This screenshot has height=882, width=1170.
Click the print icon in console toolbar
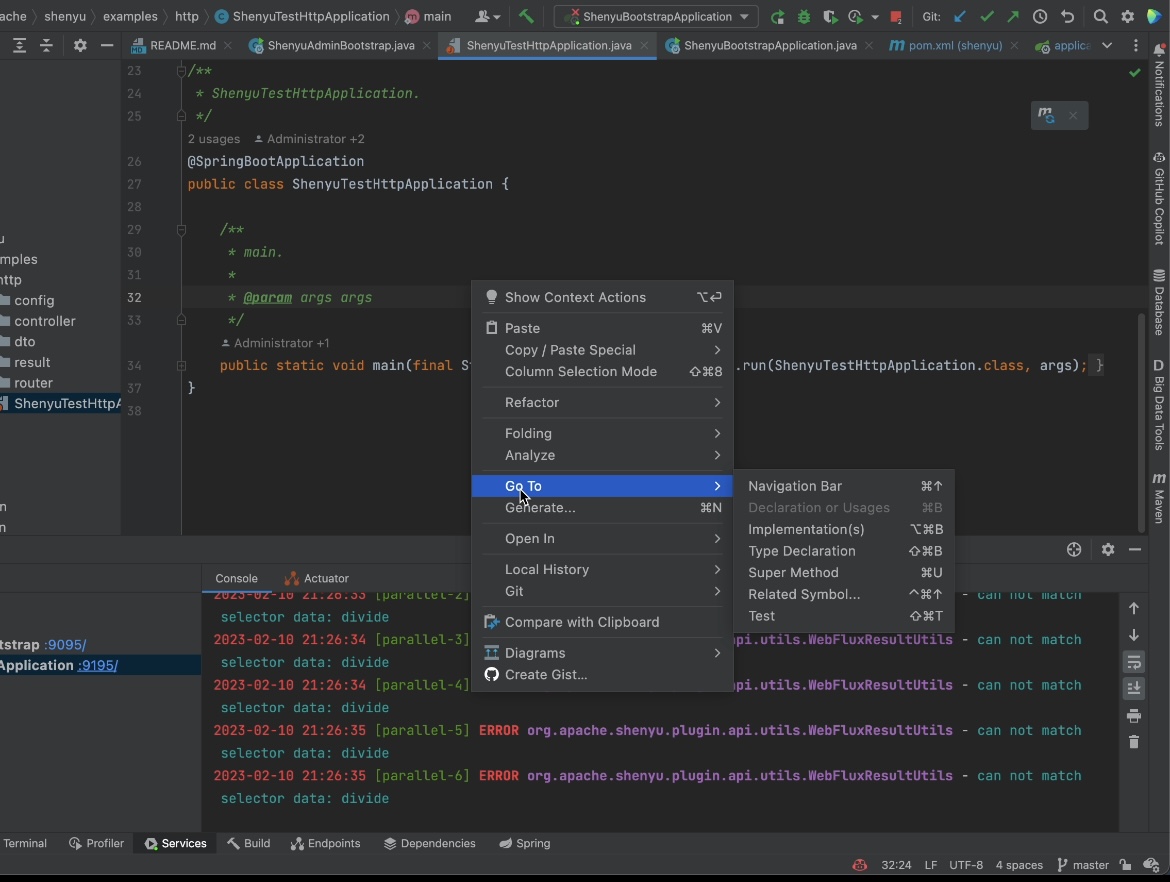coord(1134,716)
